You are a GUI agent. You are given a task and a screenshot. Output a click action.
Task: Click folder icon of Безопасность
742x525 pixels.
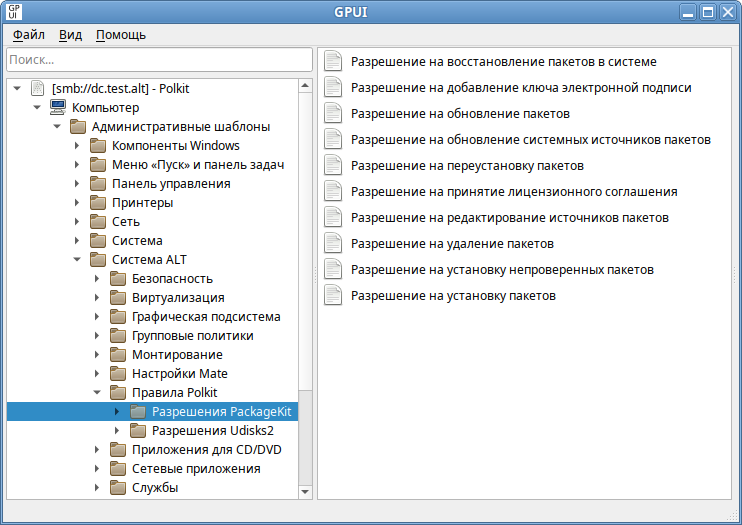point(118,279)
